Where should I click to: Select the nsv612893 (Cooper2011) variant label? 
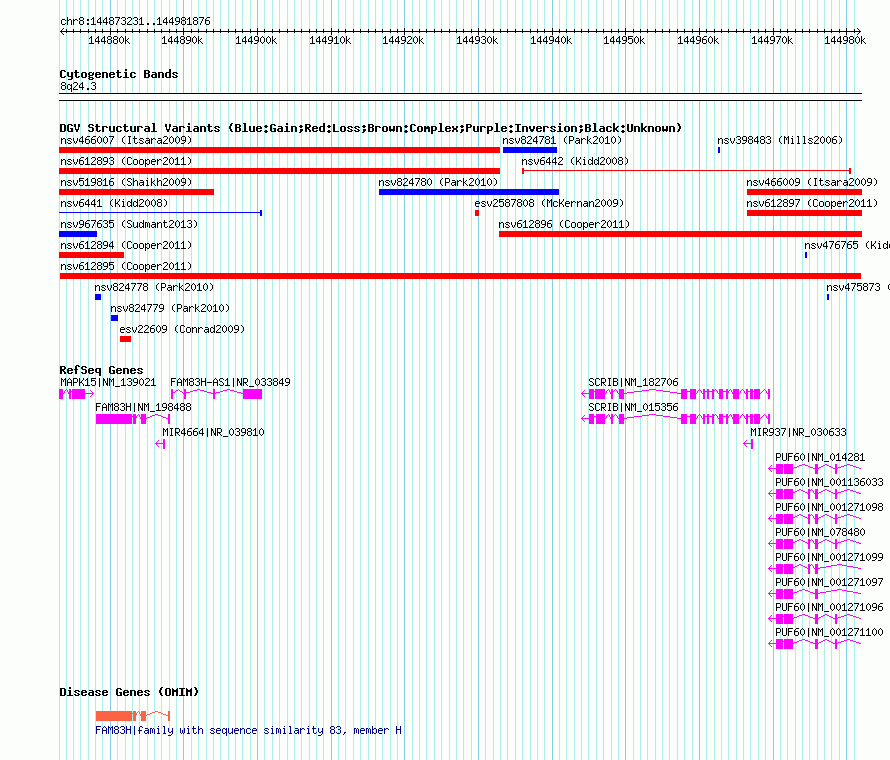(x=126, y=161)
